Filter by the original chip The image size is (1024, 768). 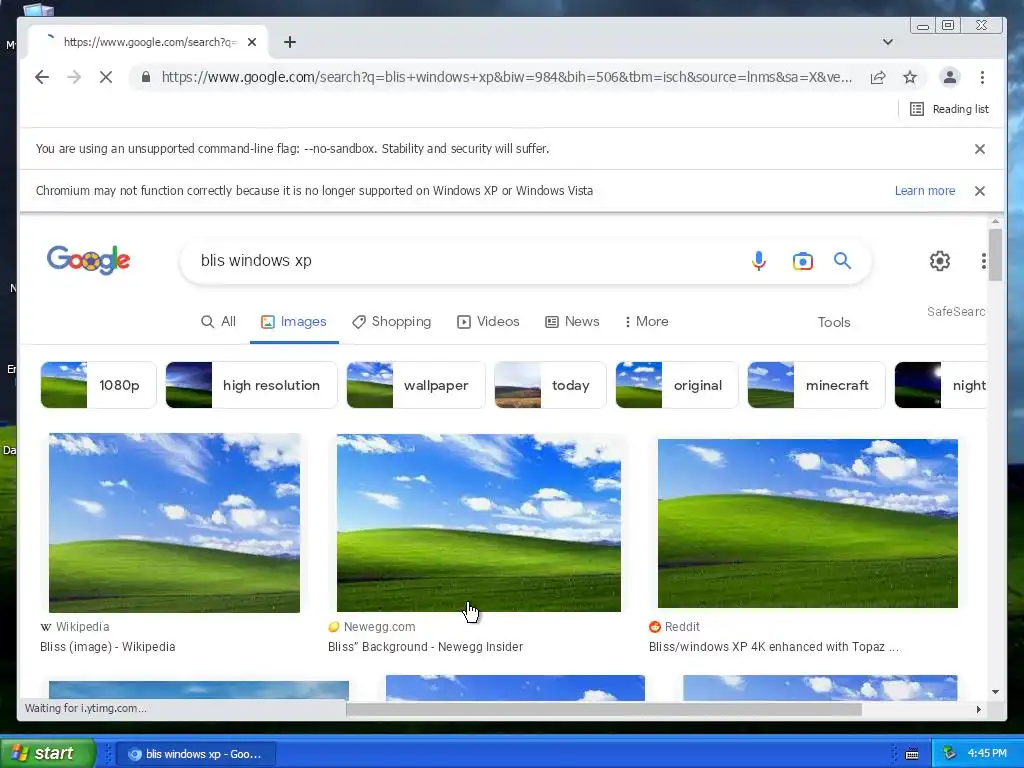tap(677, 385)
